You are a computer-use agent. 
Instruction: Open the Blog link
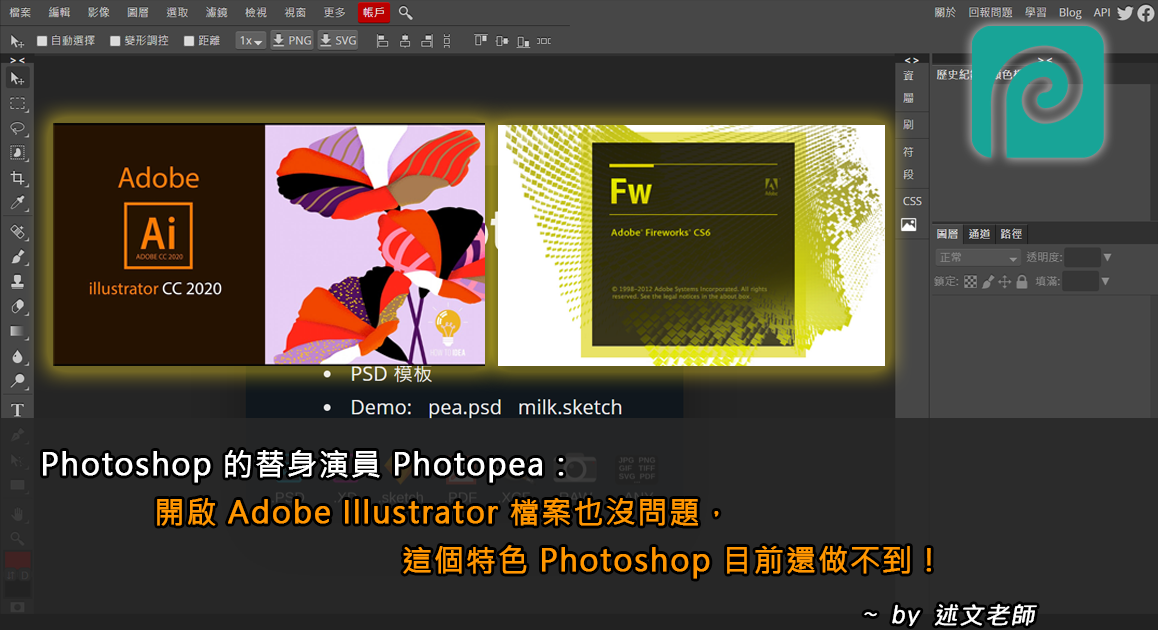[x=1070, y=13]
